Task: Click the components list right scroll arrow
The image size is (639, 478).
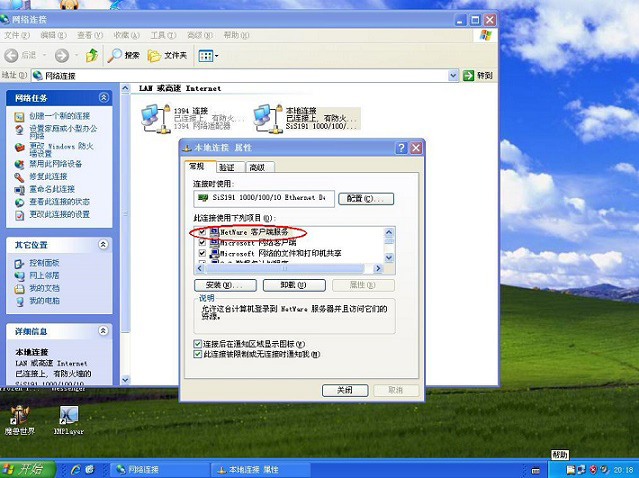Action: [x=379, y=268]
